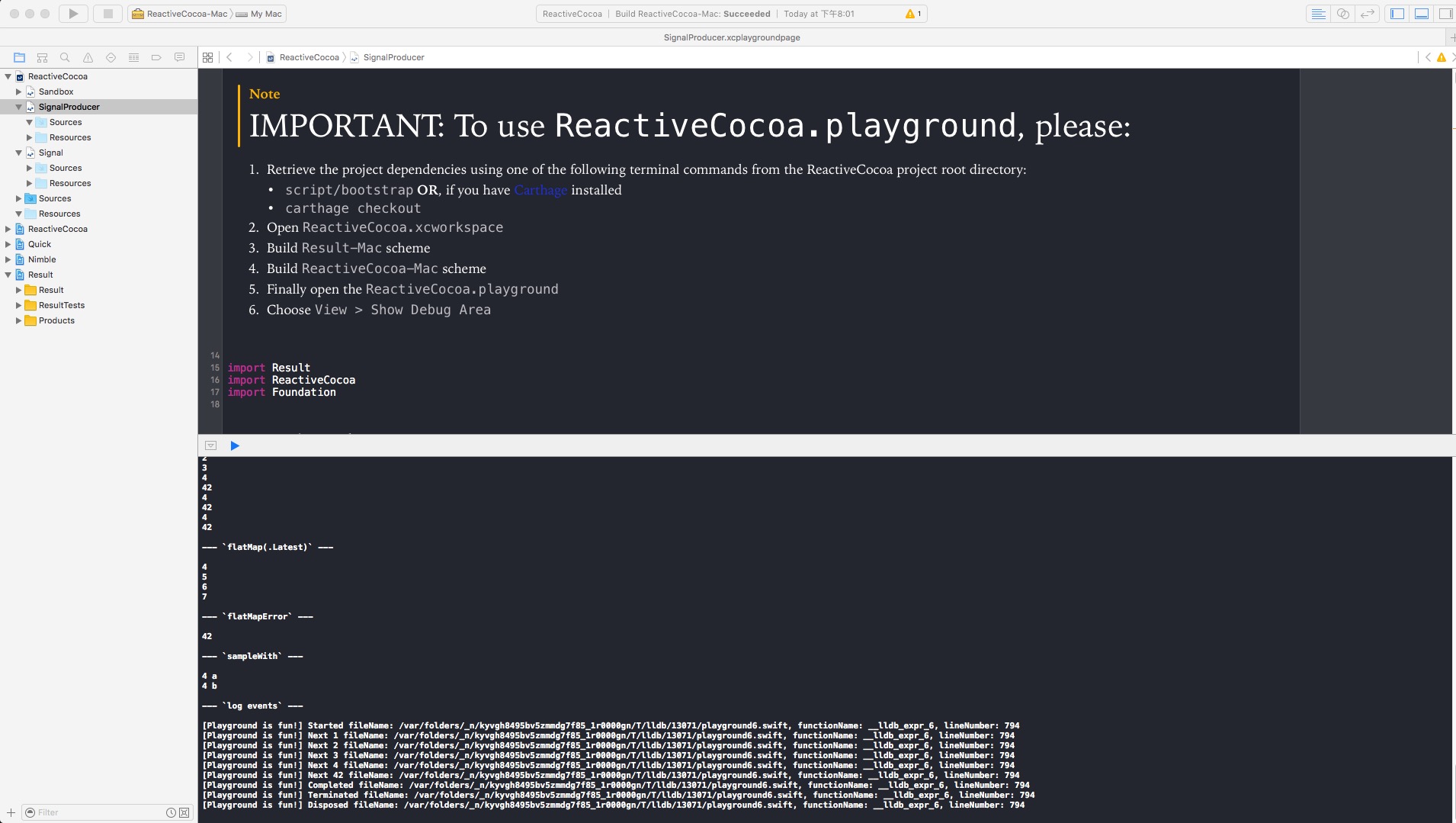This screenshot has height=823, width=1456.
Task: Open the Report navigator
Action: [x=179, y=57]
